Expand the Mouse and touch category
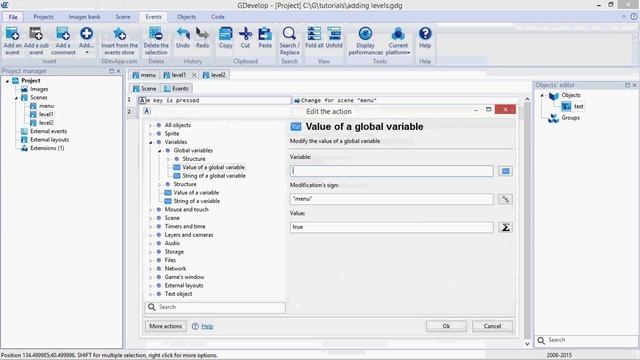 click(x=150, y=210)
